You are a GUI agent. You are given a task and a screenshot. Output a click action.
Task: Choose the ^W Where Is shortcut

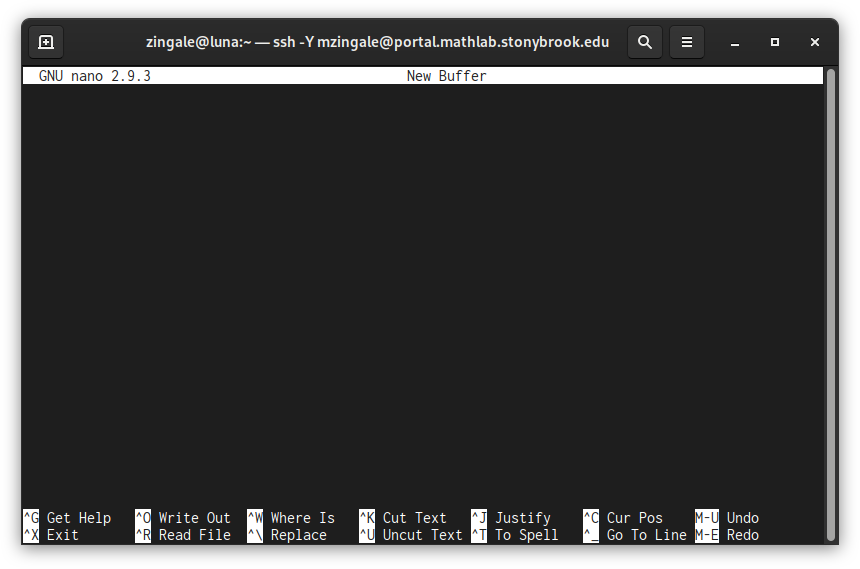coord(291,518)
